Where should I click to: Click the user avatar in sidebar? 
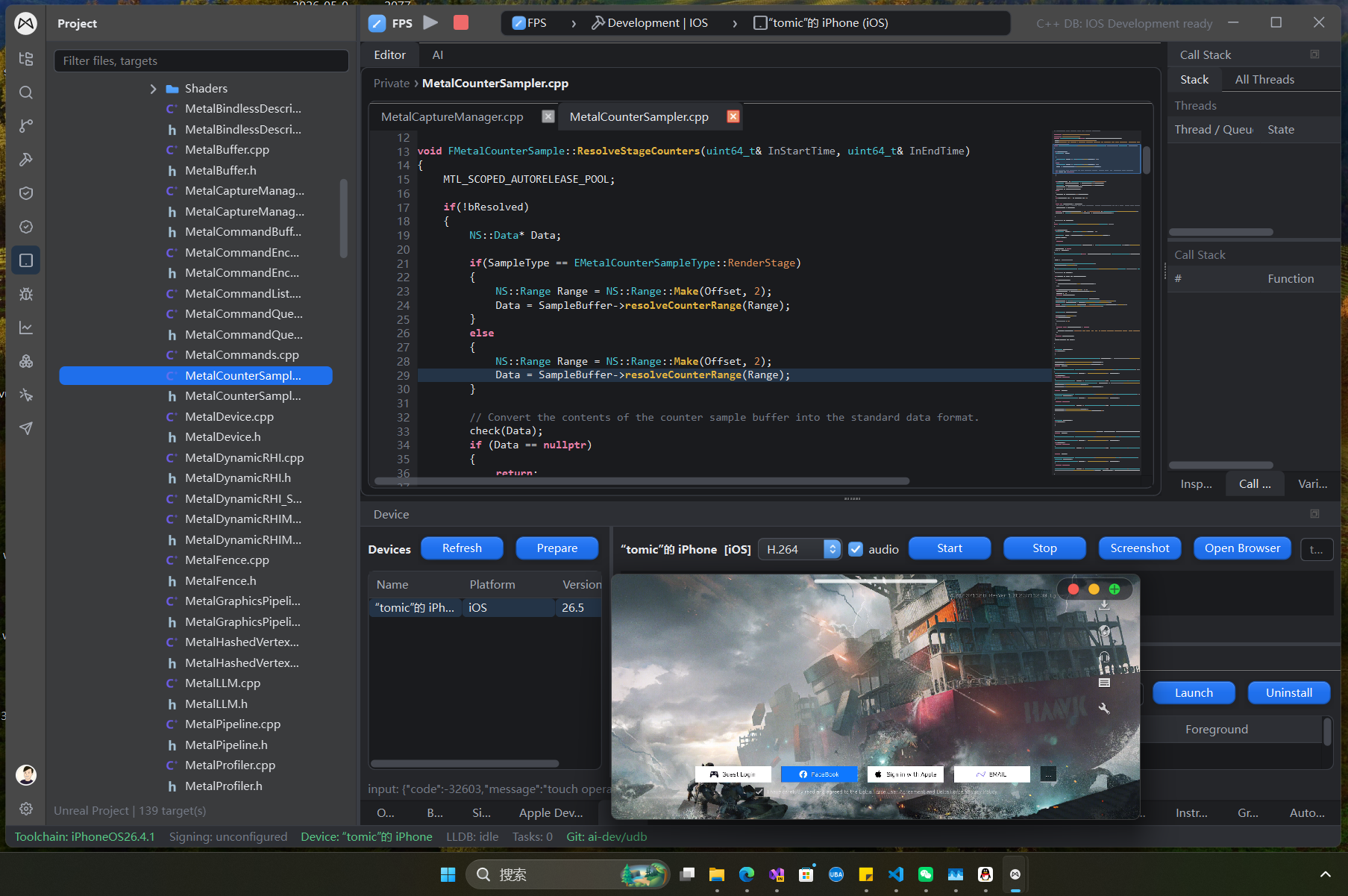pyautogui.click(x=26, y=775)
